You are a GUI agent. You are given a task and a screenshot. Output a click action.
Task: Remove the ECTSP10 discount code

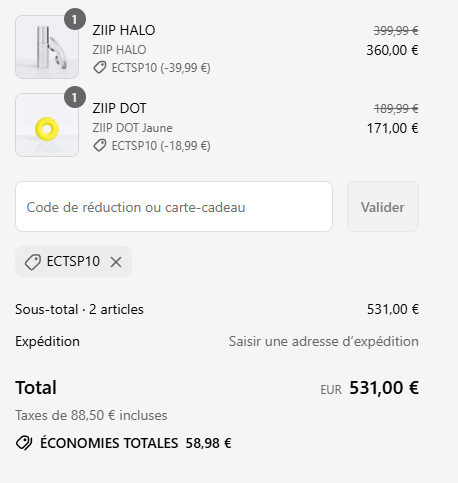click(x=116, y=262)
